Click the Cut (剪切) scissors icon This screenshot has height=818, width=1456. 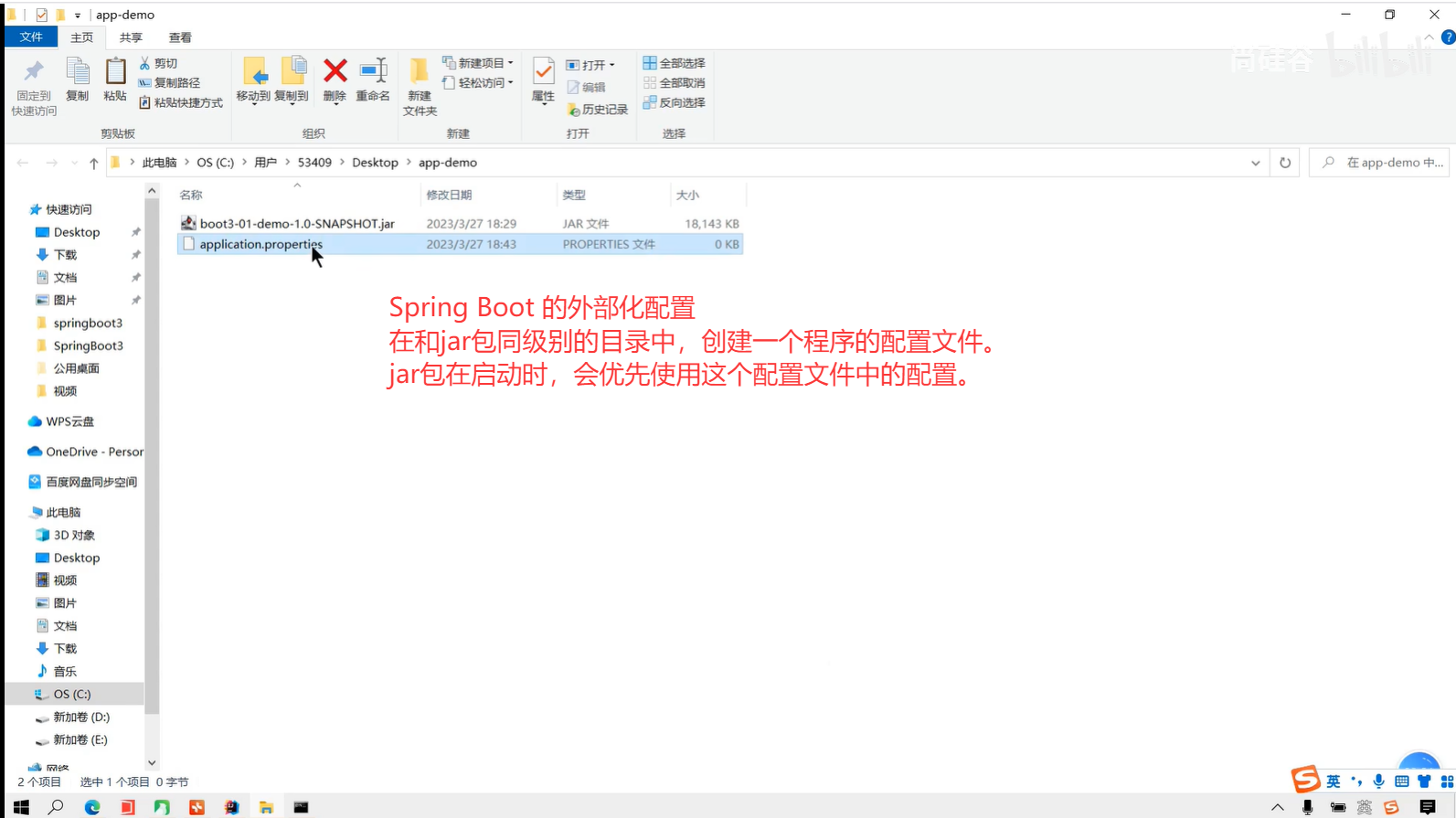click(144, 63)
